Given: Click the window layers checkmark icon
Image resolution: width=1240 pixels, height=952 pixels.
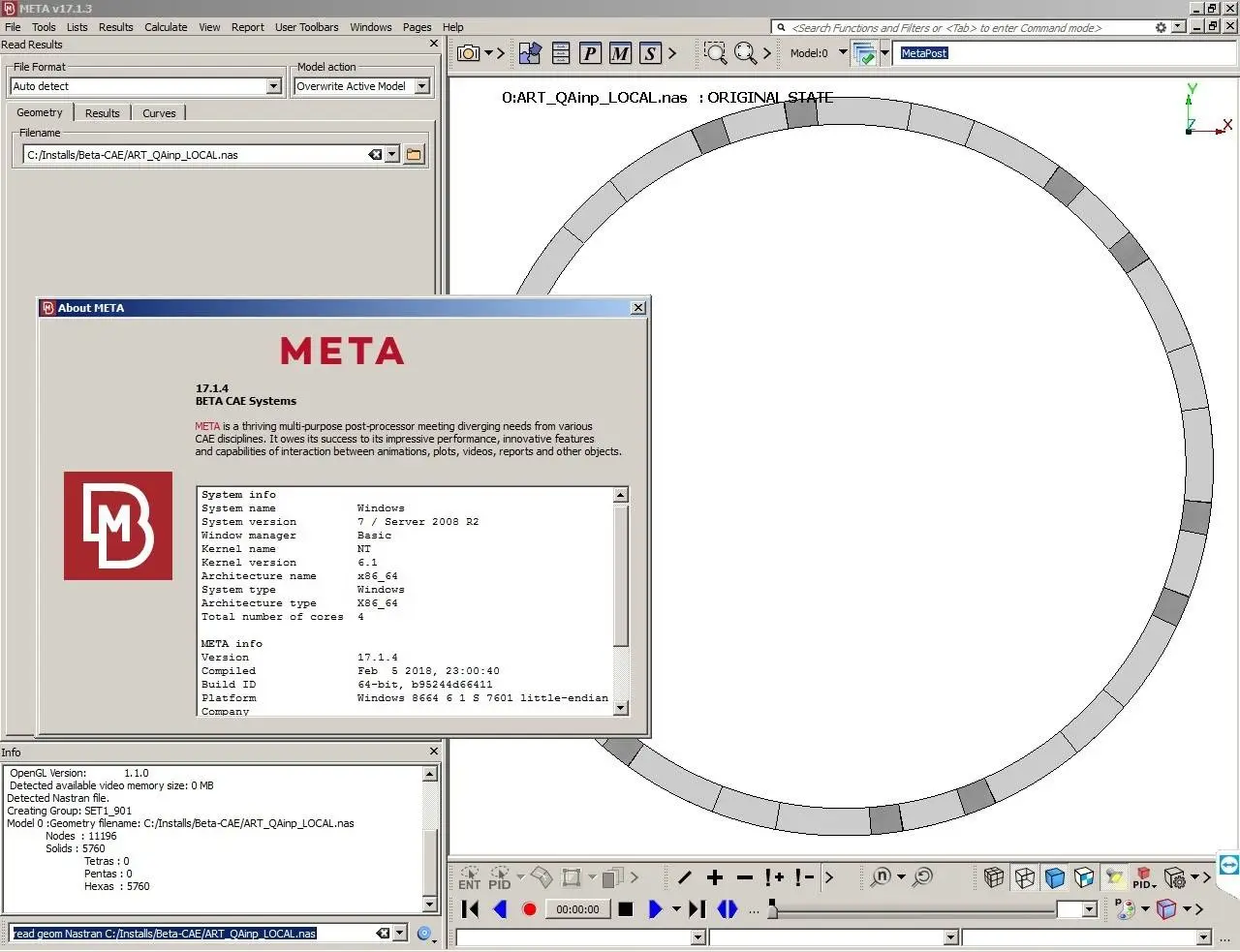Looking at the screenshot, I should [x=864, y=53].
